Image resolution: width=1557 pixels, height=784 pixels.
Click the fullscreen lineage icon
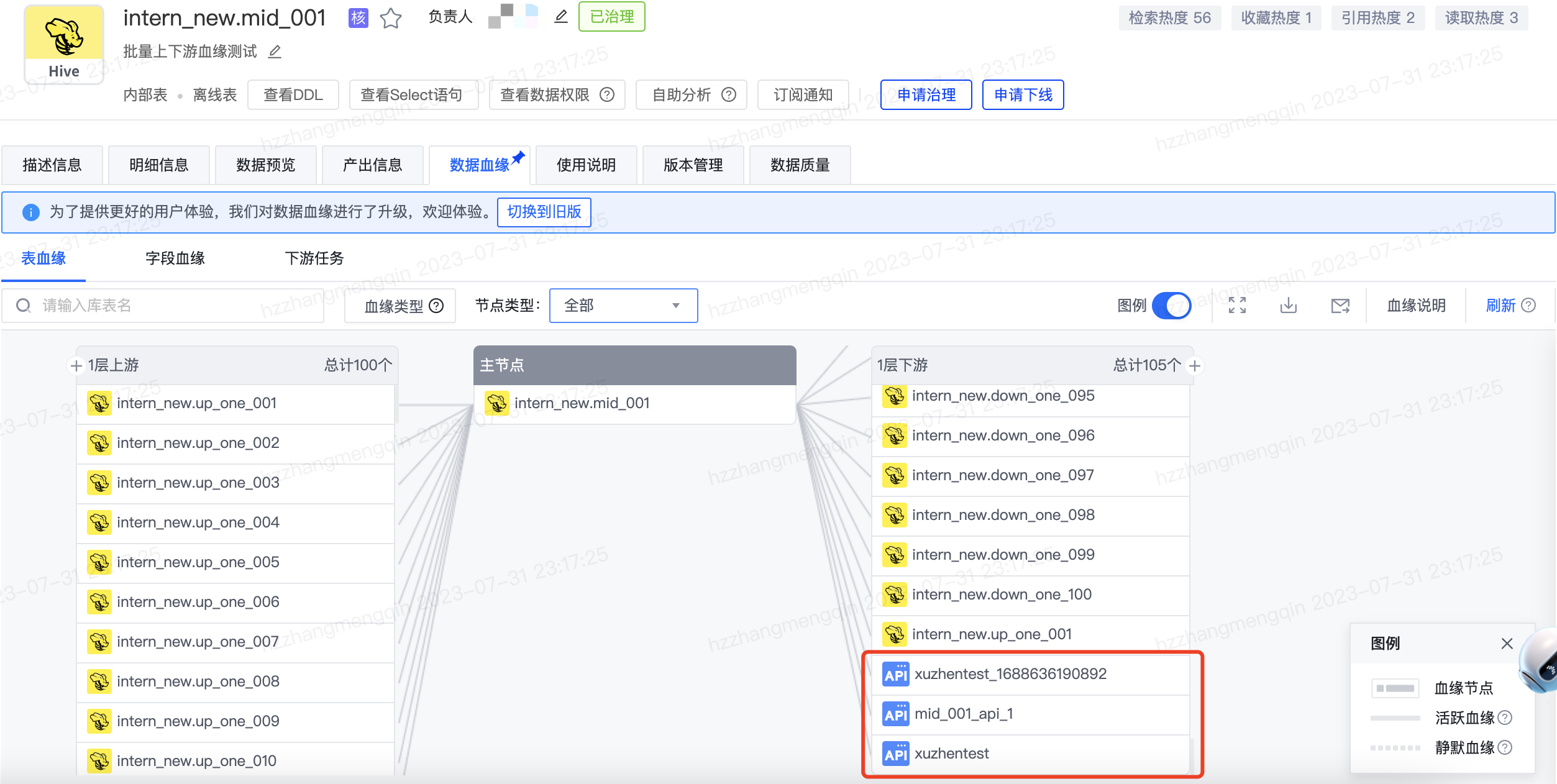coord(1237,305)
